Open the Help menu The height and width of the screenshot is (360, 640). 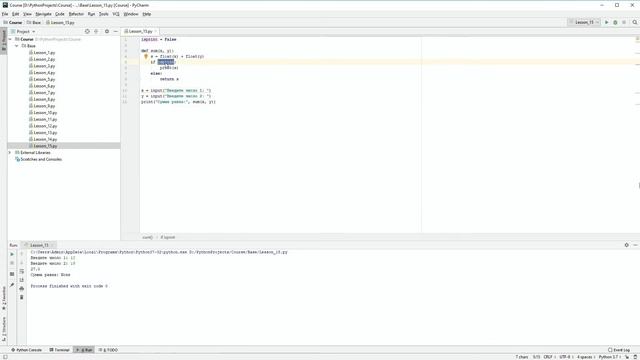point(147,14)
